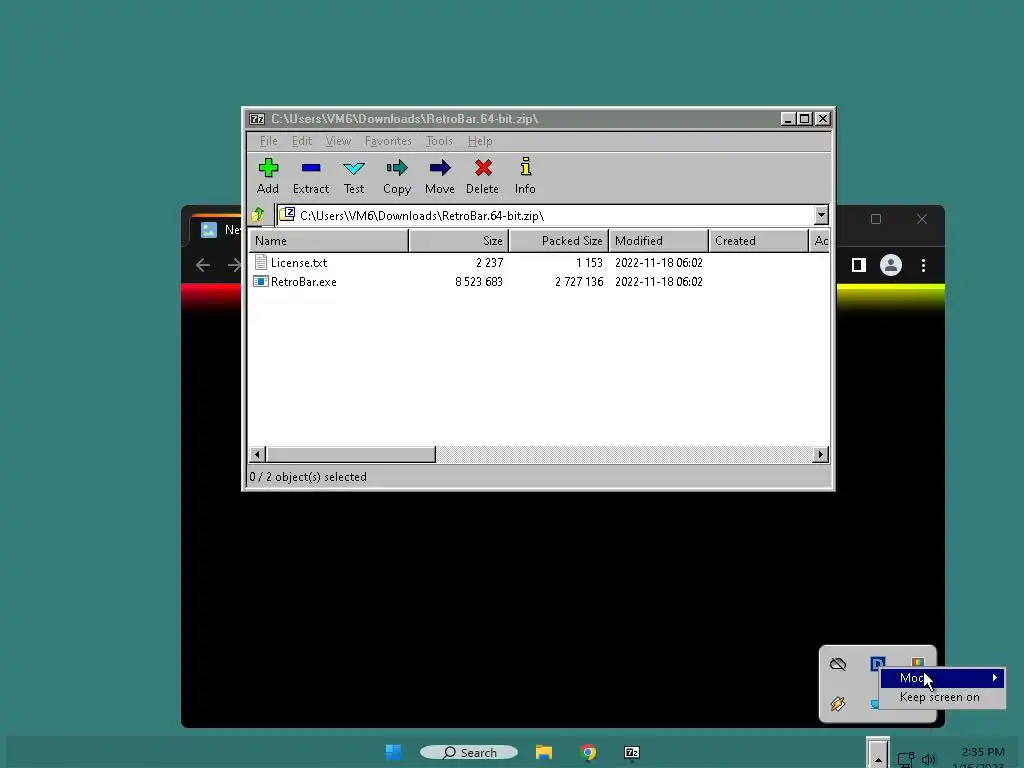Image resolution: width=1024 pixels, height=768 pixels.
Task: Open the Windows Start button
Action: tap(394, 752)
